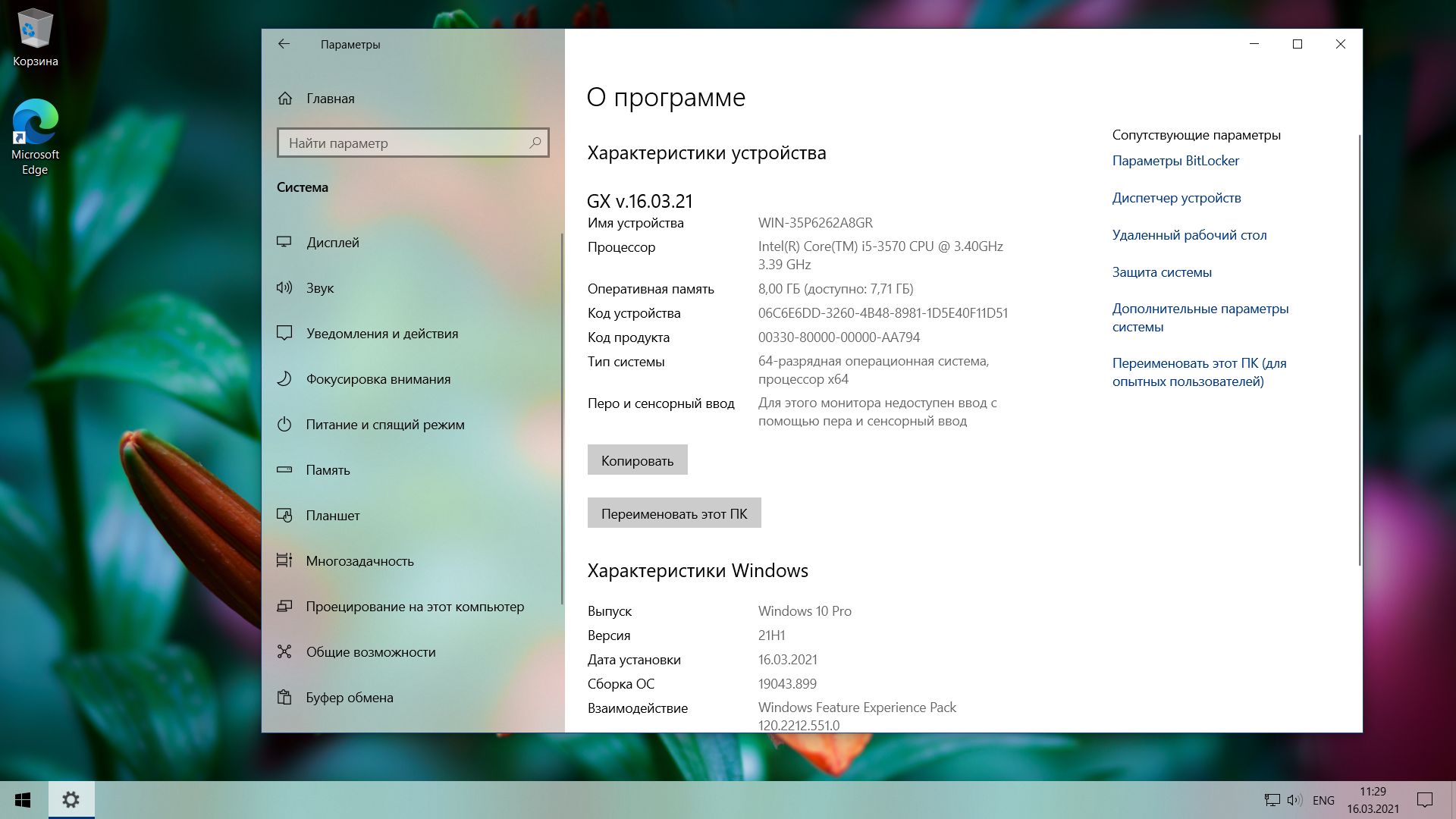
Task: Click the Фокусировка внимания moon icon
Action: 284,379
